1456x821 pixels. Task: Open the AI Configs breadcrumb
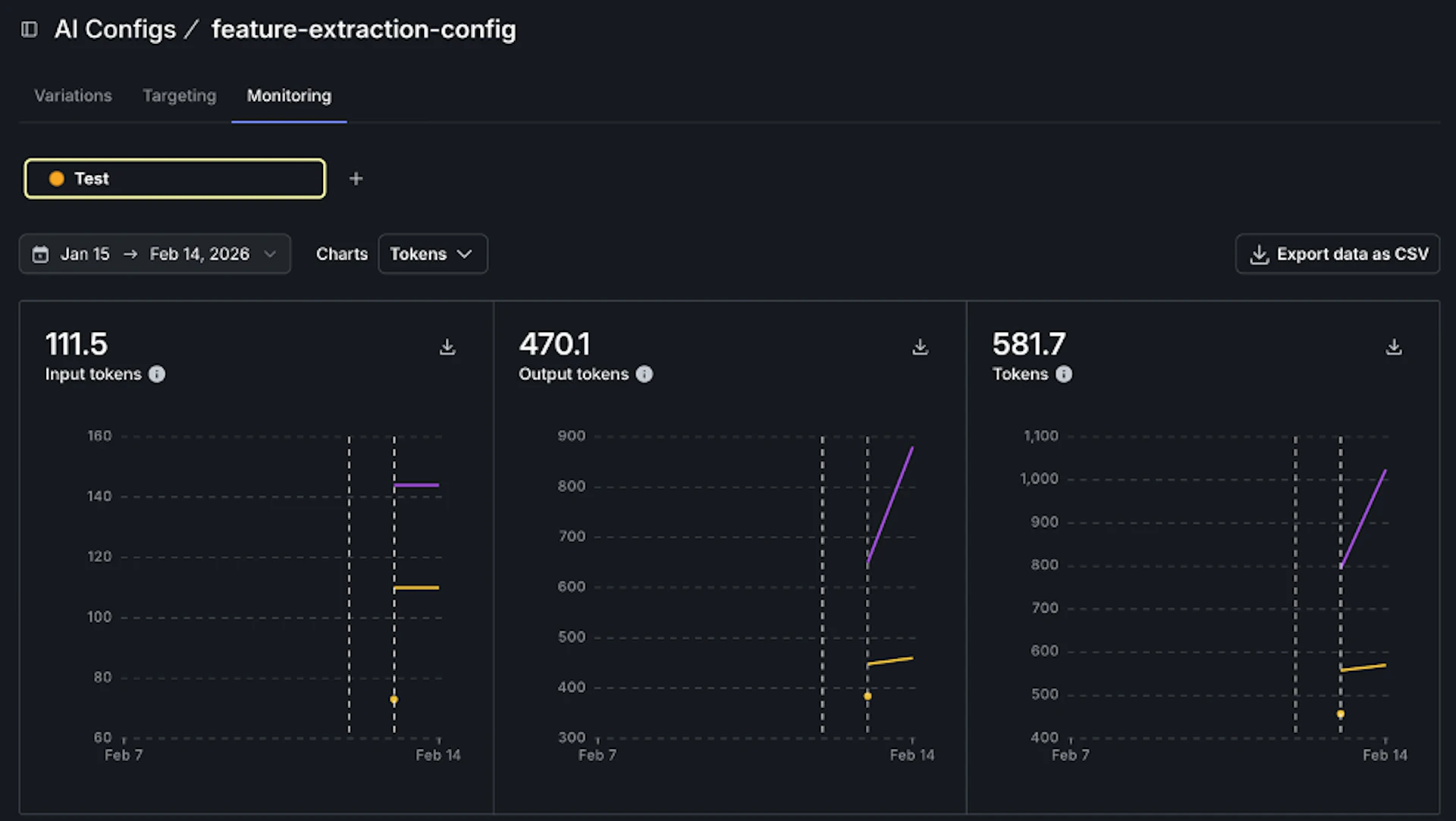[115, 30]
